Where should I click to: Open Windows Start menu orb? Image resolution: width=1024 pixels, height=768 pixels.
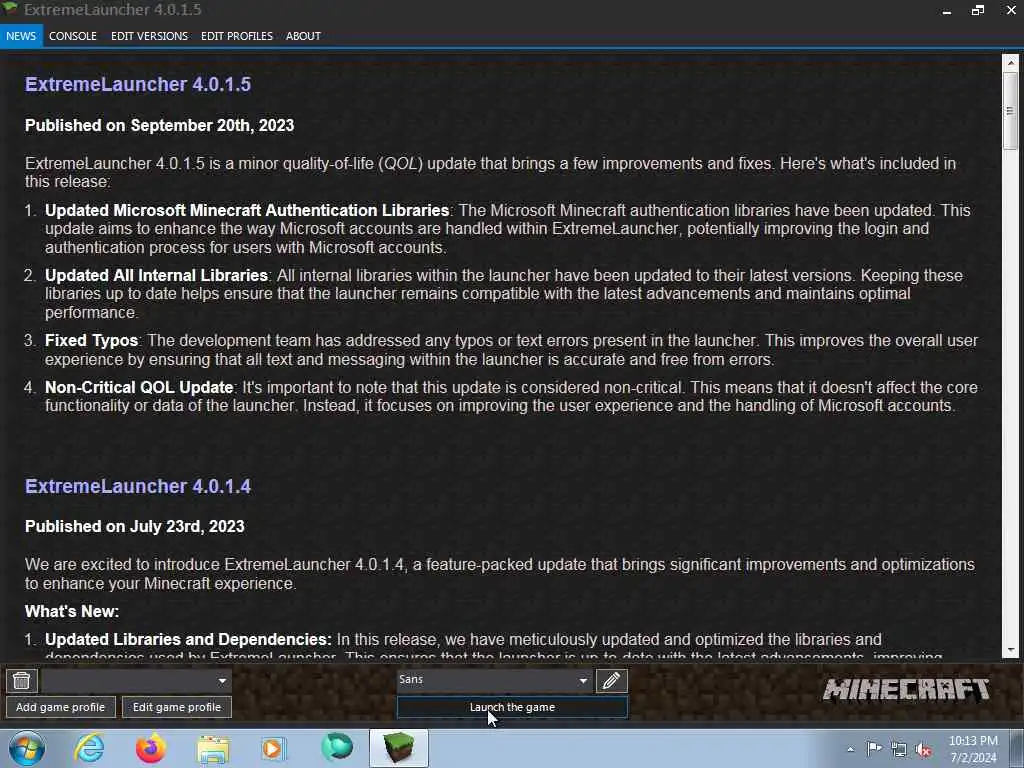(x=27, y=748)
